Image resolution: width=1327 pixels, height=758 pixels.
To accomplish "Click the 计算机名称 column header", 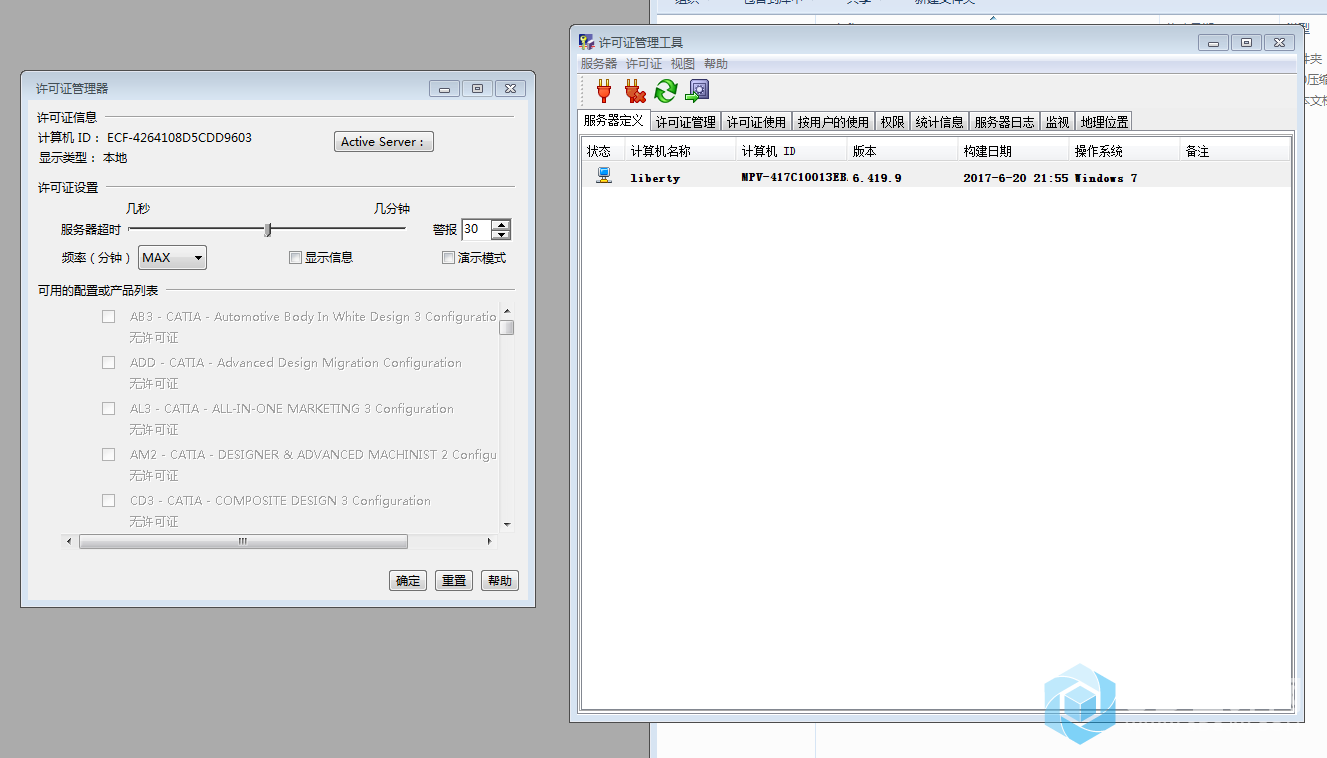I will (681, 151).
